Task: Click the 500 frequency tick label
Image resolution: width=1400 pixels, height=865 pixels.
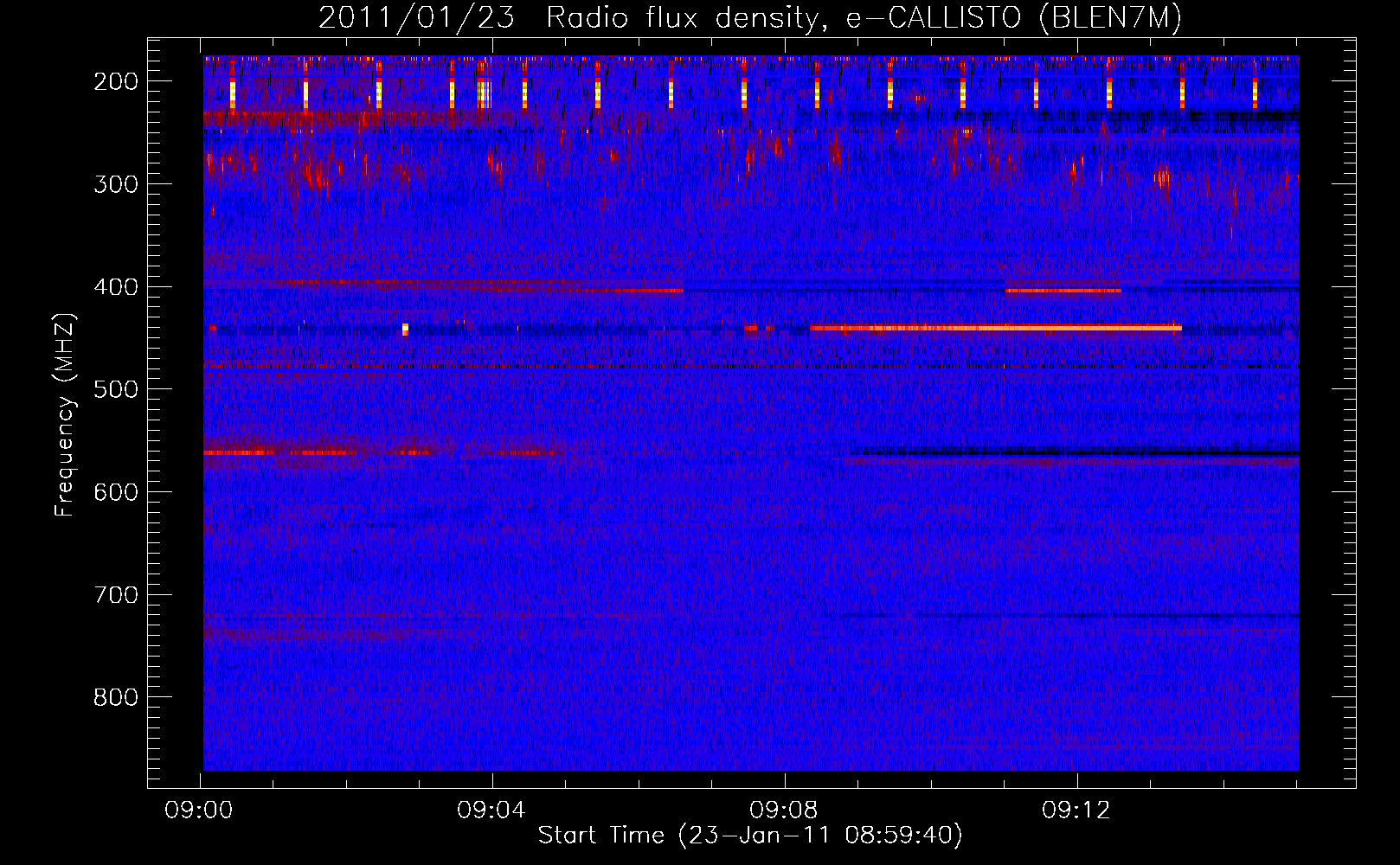Action: tap(116, 389)
